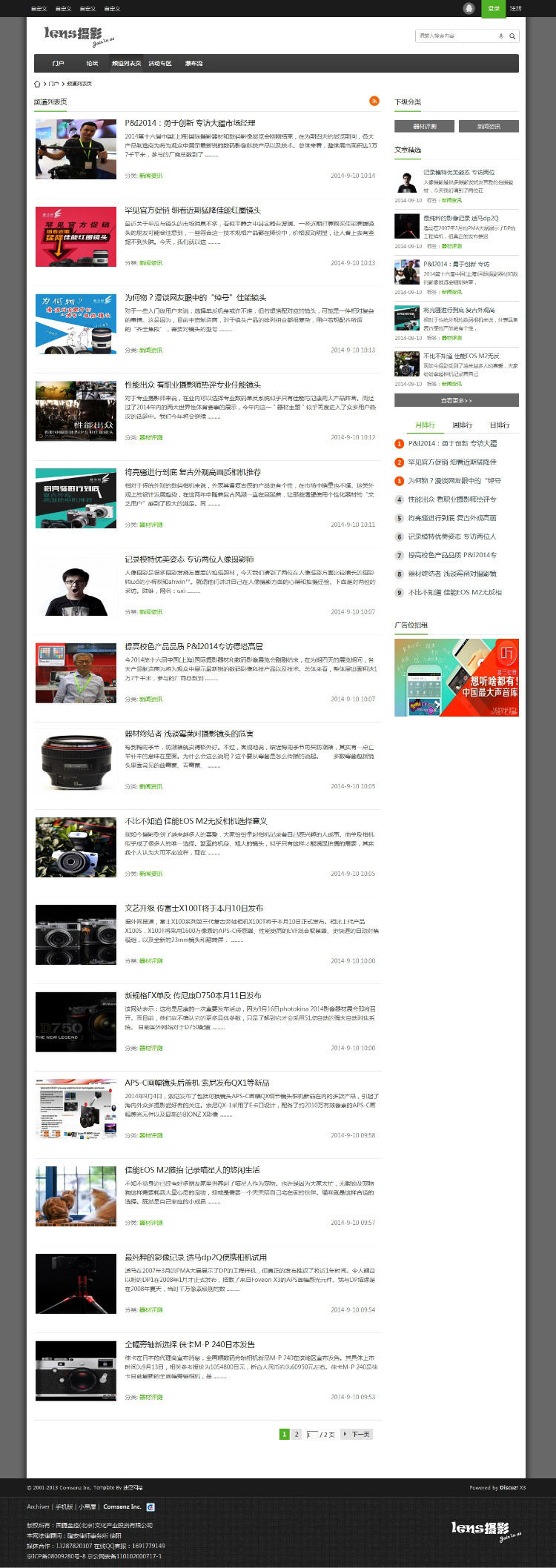Open article 性能出众 看职业摄影师热评专业佳能镜头
The image size is (556, 1568).
pyautogui.click(x=193, y=385)
